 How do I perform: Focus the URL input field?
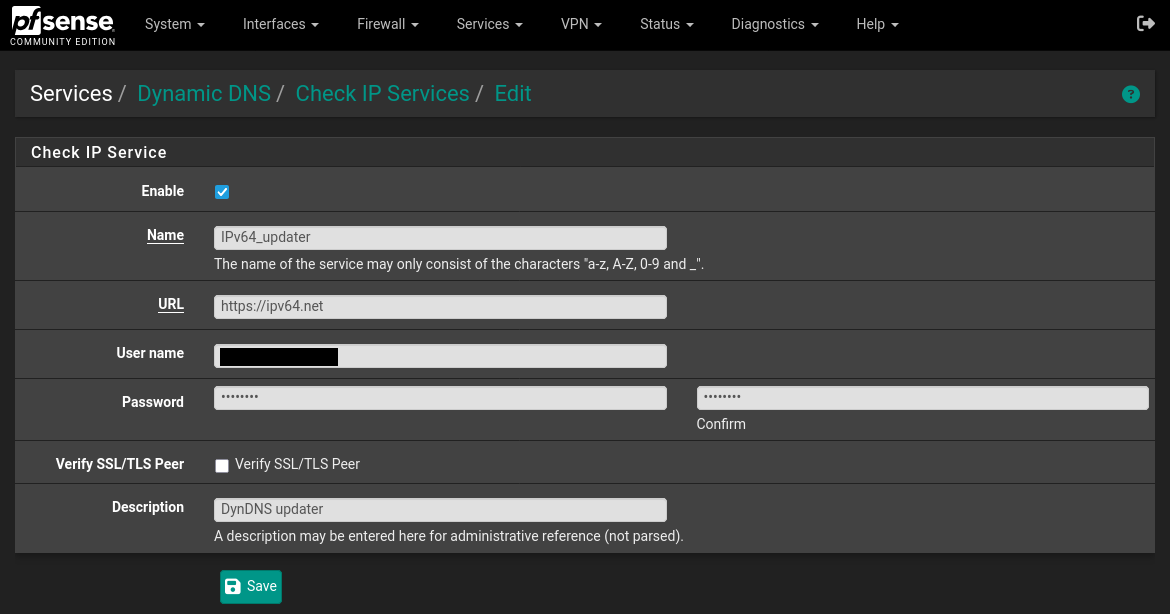440,307
